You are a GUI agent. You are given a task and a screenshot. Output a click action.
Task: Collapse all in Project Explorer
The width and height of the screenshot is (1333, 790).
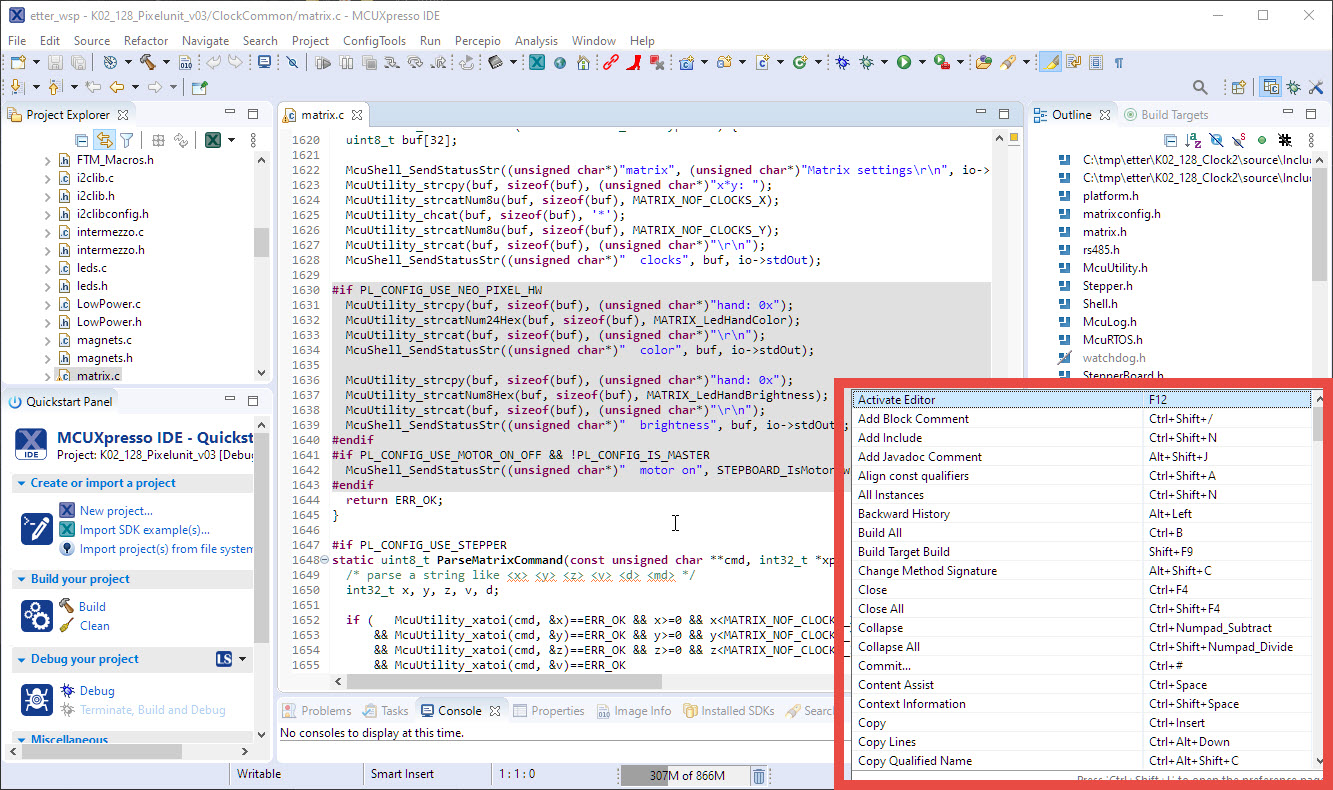tap(81, 140)
